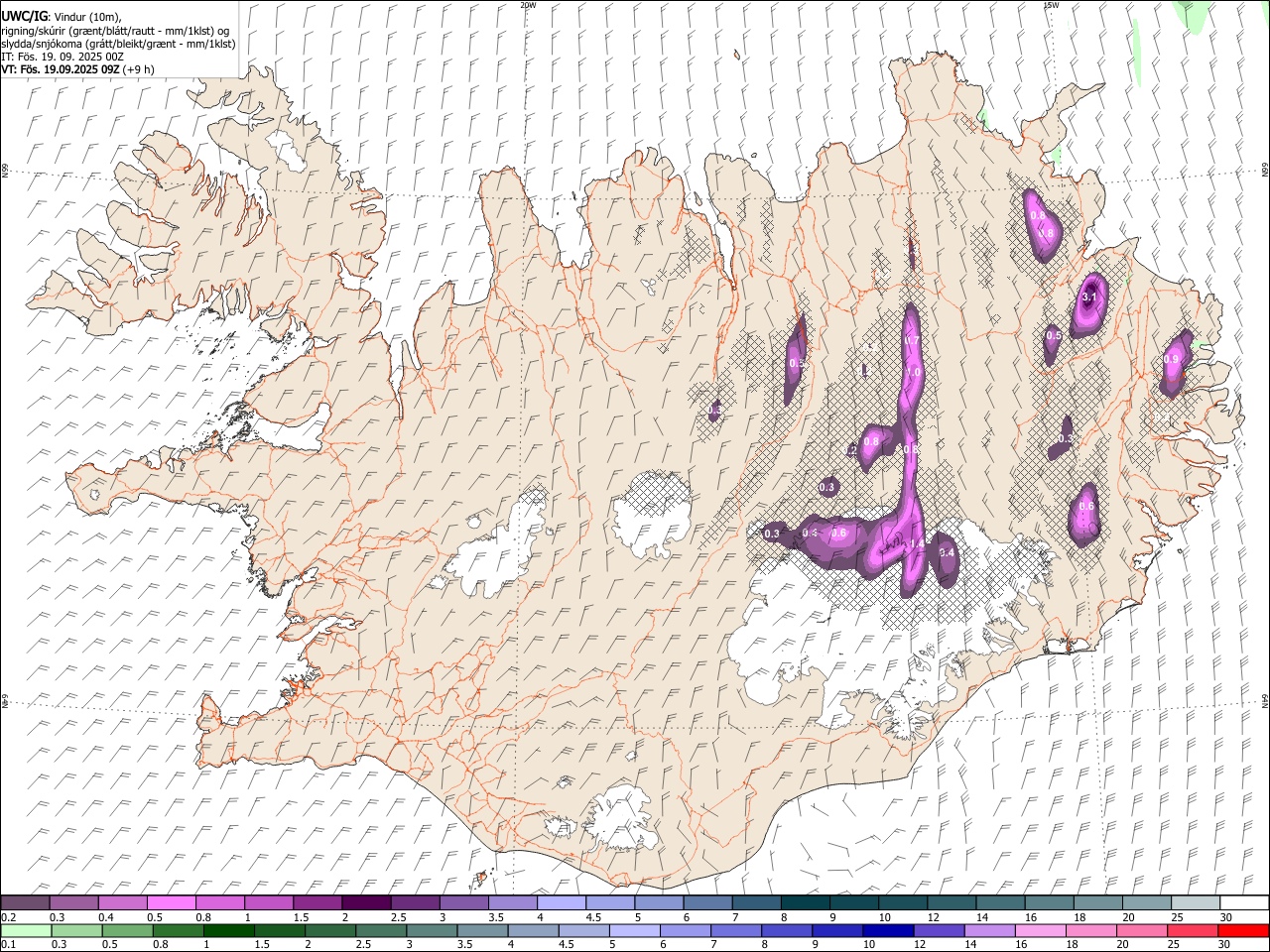Click the 'UWC/IG: Vindur (10m),' title text
Image resolution: width=1270 pixels, height=952 pixels.
click(x=62, y=17)
